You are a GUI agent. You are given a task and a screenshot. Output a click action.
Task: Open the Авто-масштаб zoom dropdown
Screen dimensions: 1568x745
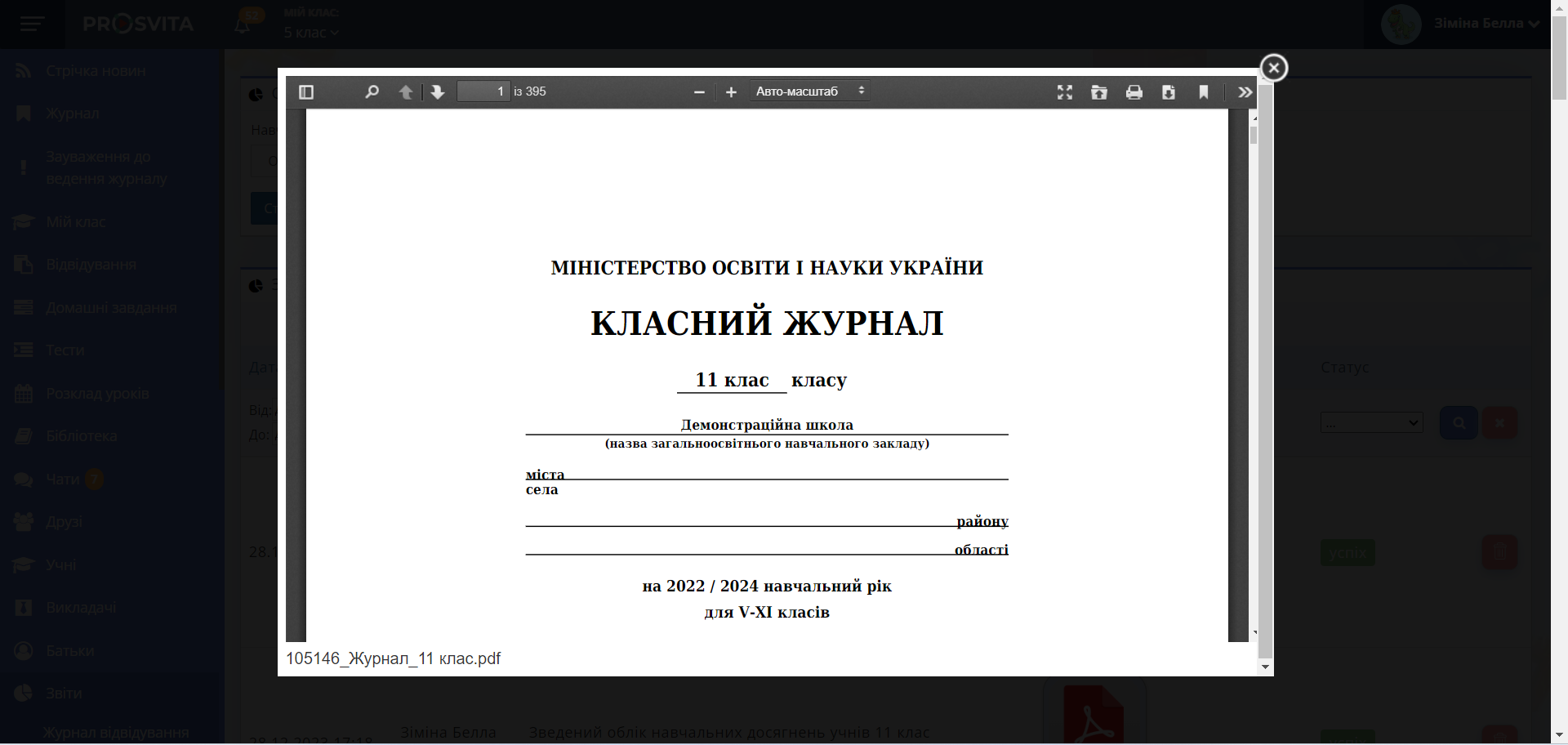point(809,91)
